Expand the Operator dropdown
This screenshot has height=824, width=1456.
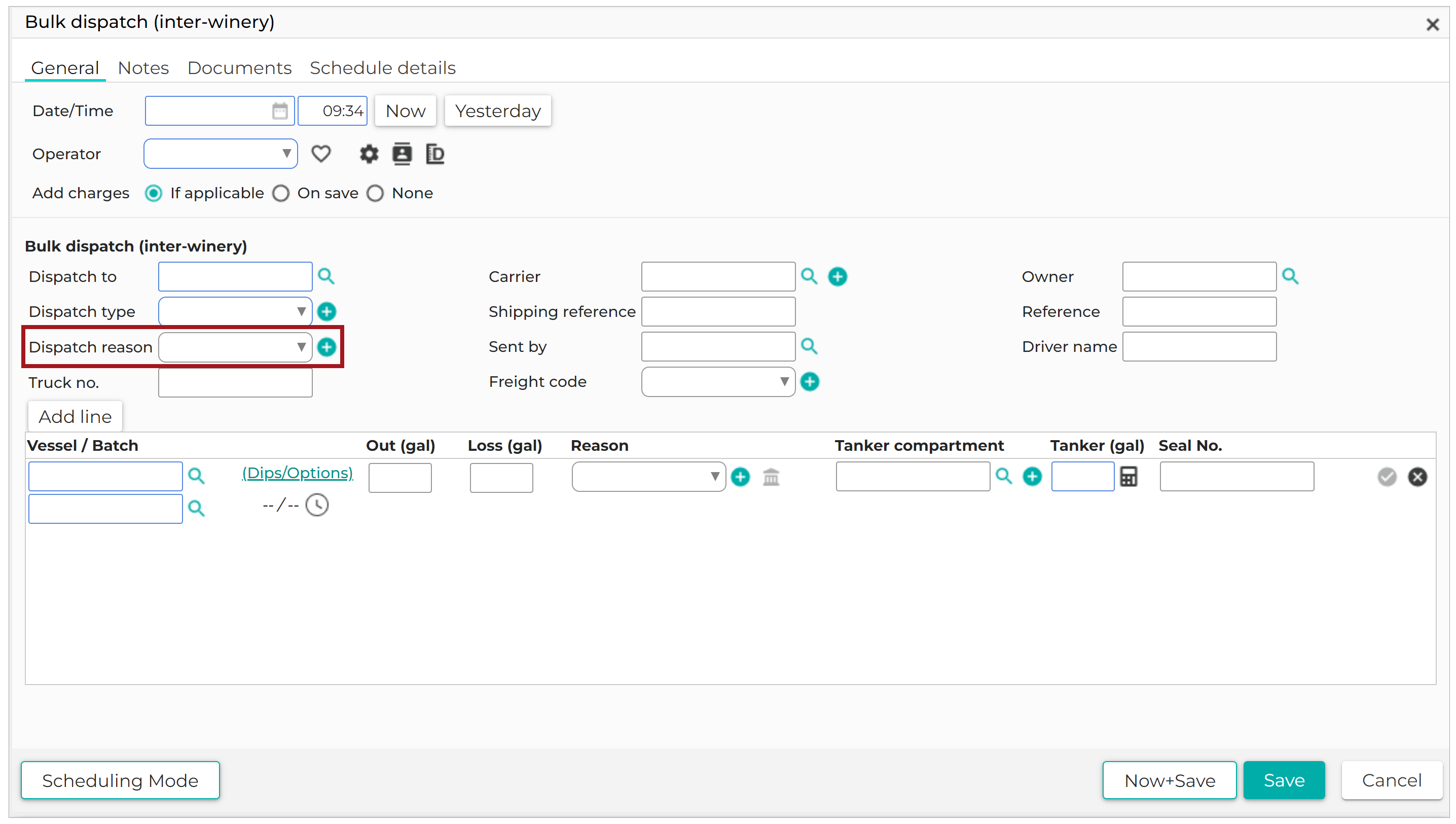221,154
